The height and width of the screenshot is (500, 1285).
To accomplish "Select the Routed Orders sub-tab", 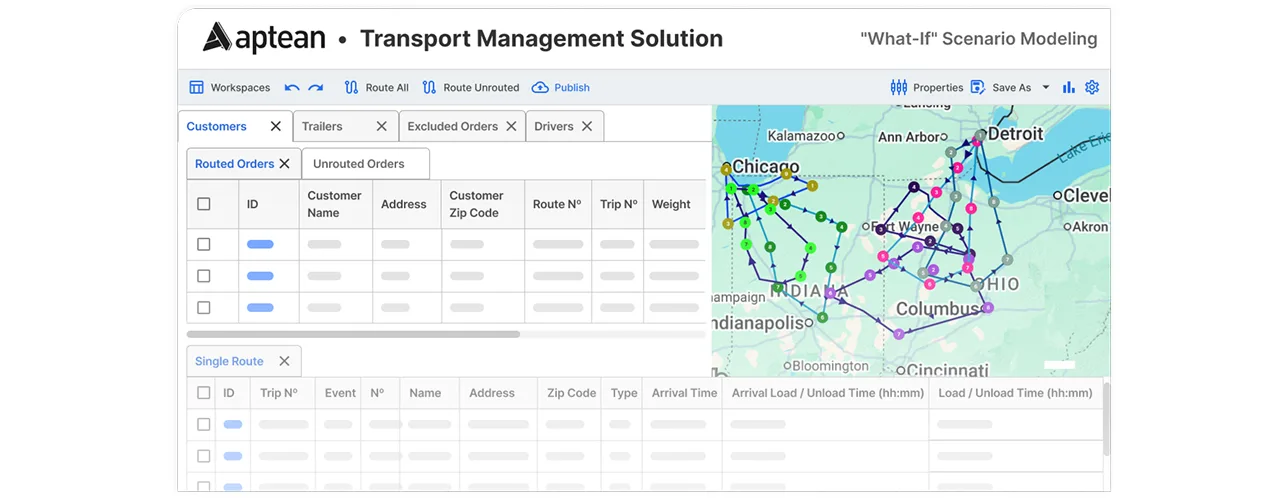I will point(235,164).
